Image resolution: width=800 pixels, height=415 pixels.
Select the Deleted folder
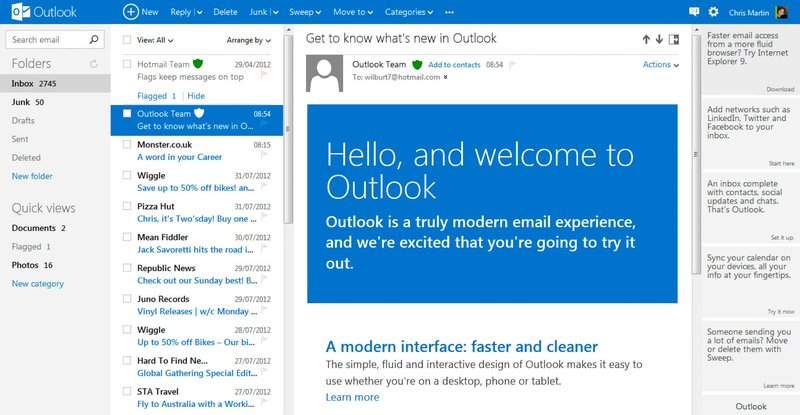55,158
